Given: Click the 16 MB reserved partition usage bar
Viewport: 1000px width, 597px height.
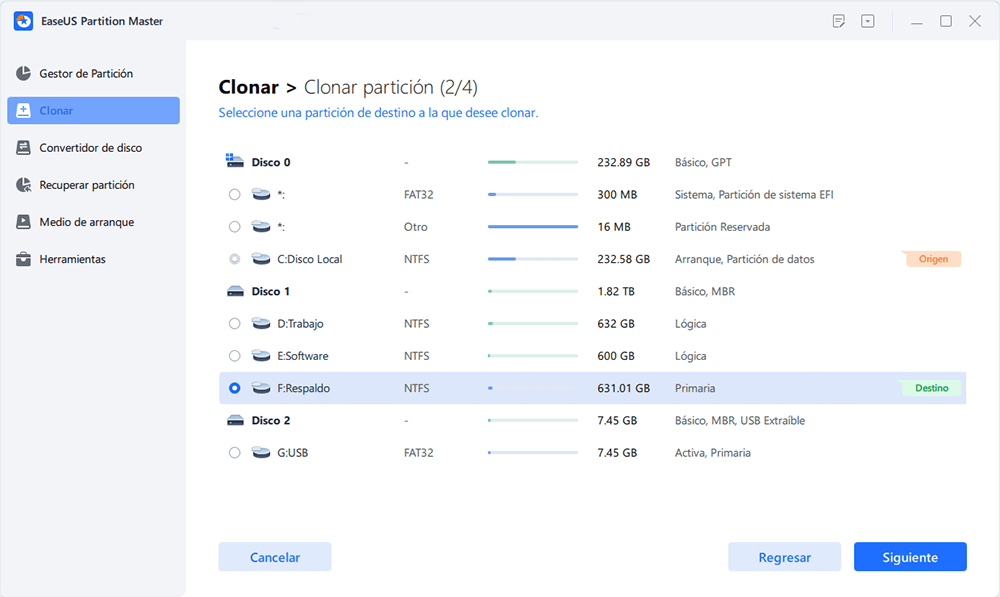Looking at the screenshot, I should (x=533, y=226).
